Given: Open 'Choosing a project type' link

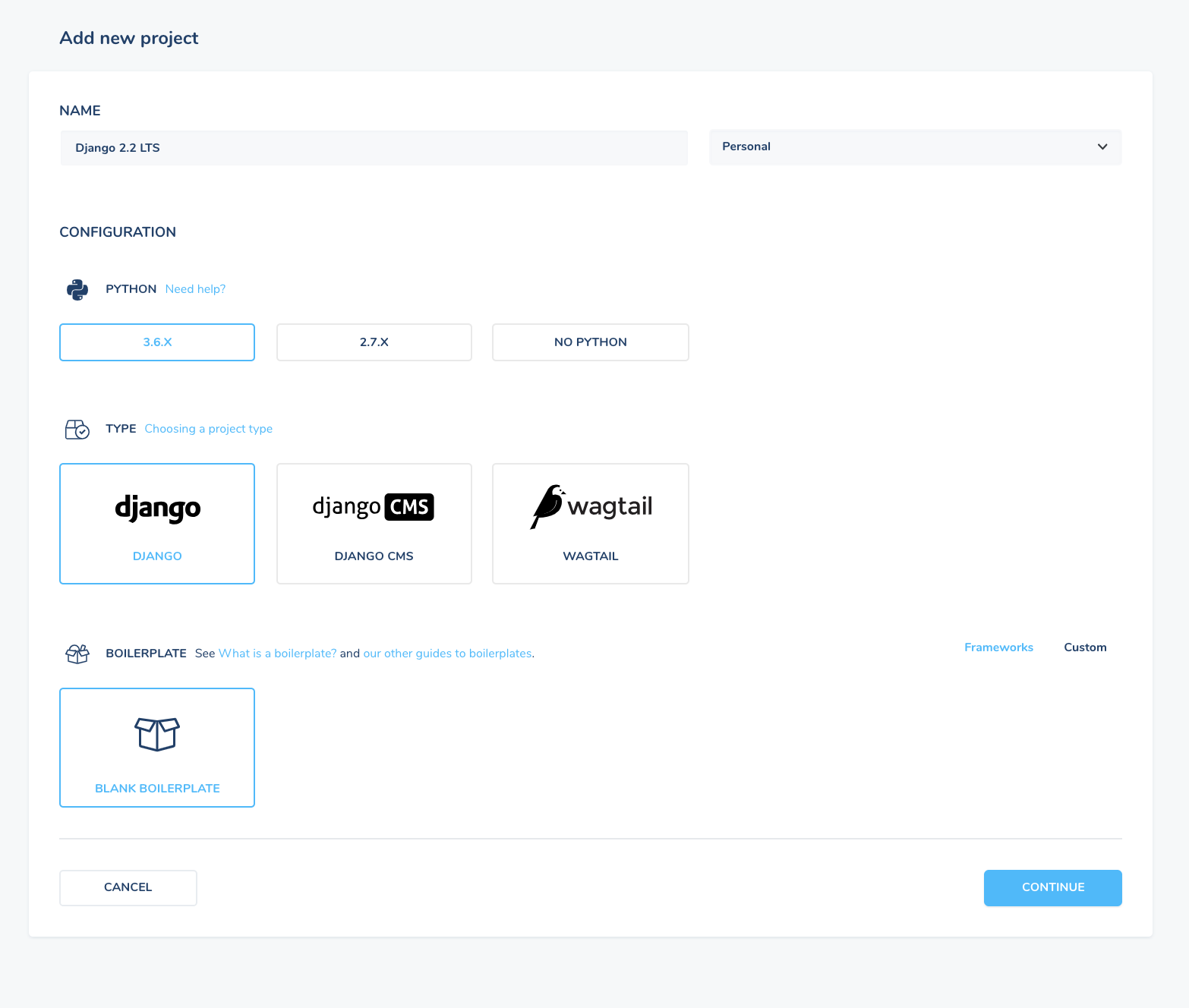Looking at the screenshot, I should click(209, 429).
